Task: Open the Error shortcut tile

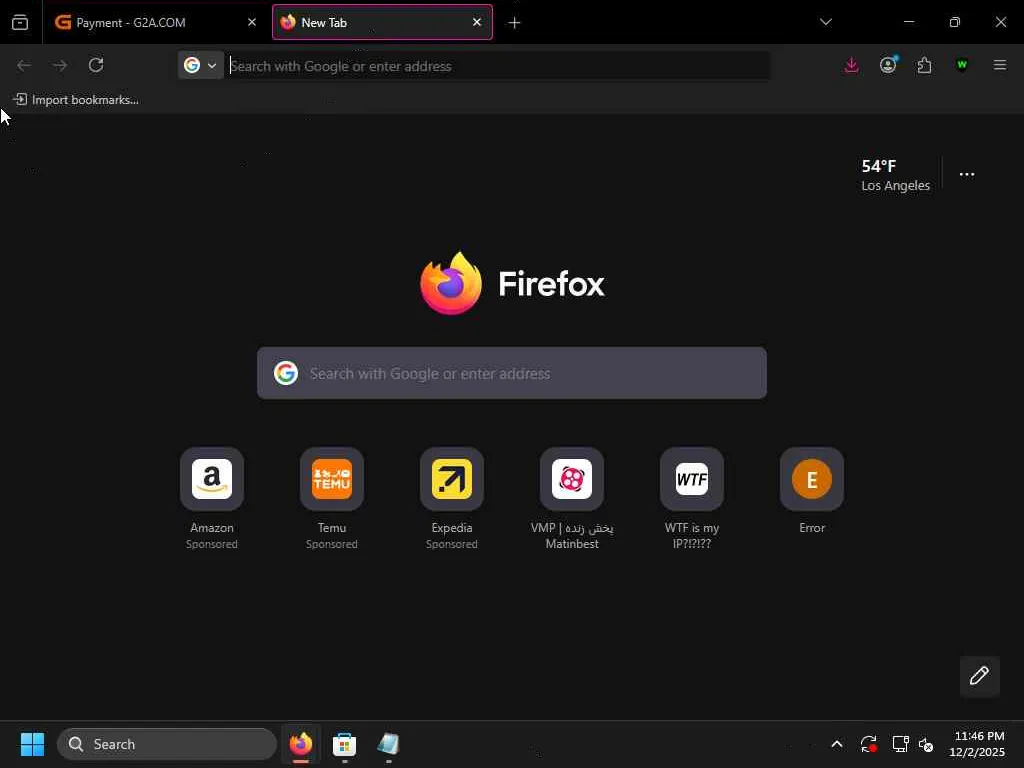Action: [812, 491]
